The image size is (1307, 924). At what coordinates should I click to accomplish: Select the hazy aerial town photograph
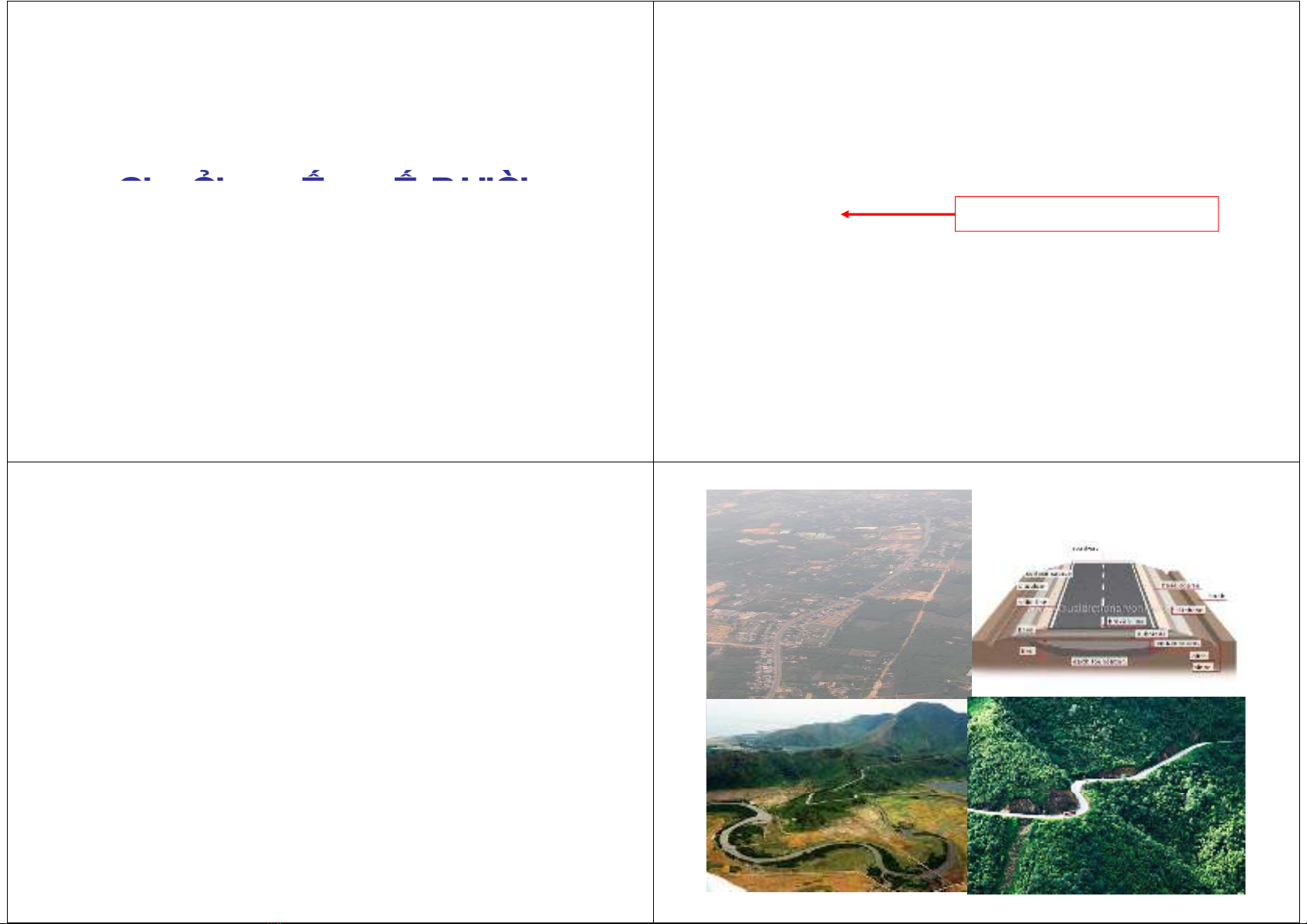coord(838,594)
